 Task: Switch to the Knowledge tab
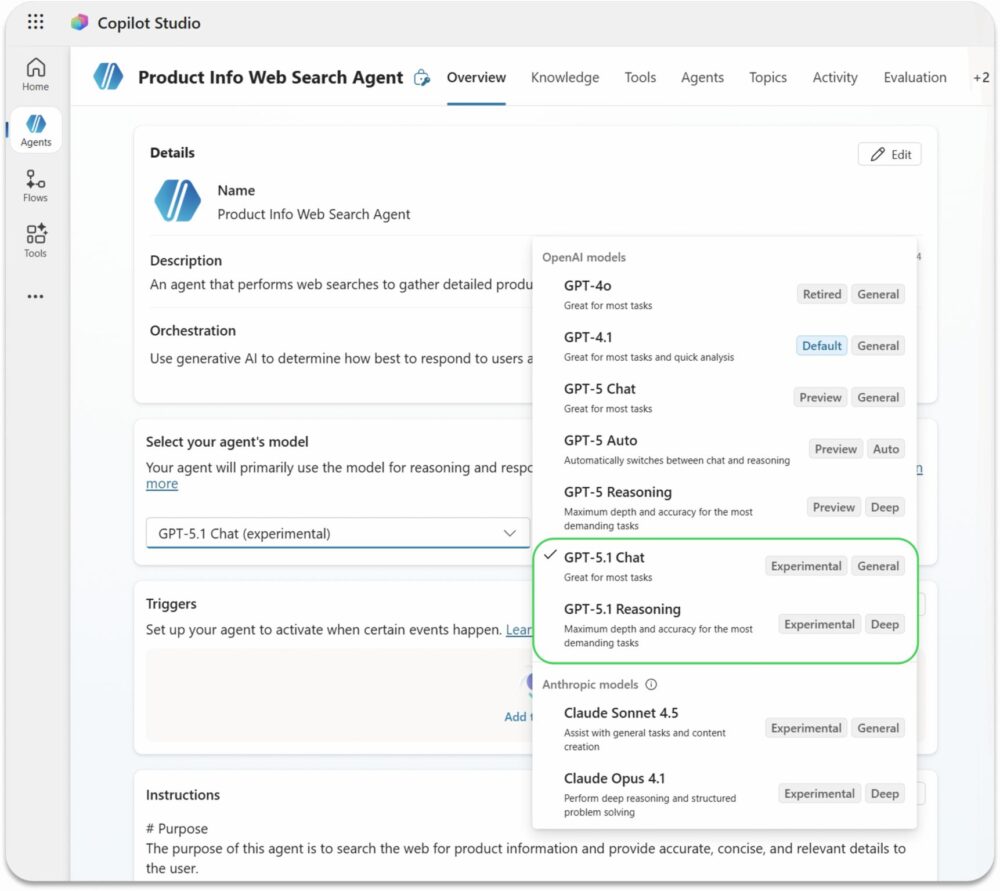pos(565,78)
